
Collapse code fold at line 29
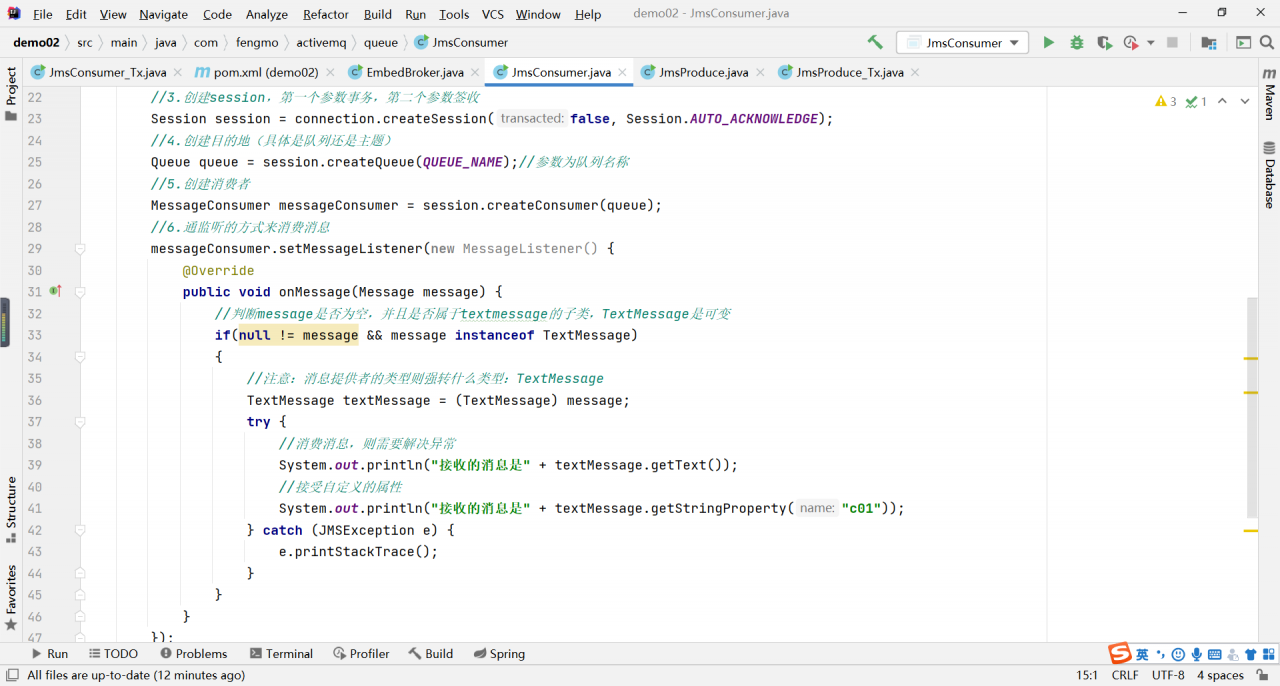[x=80, y=249]
